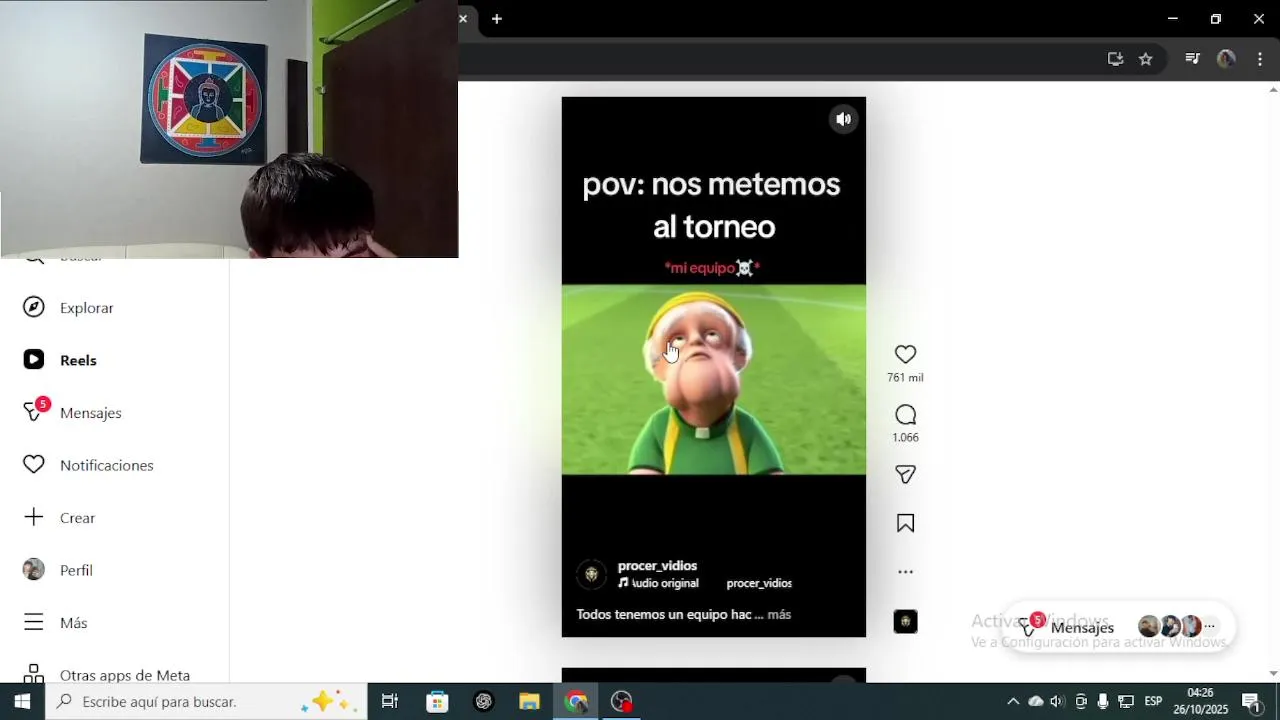Image resolution: width=1280 pixels, height=720 pixels.
Task: Click microphone tray icon
Action: pos(1103,702)
